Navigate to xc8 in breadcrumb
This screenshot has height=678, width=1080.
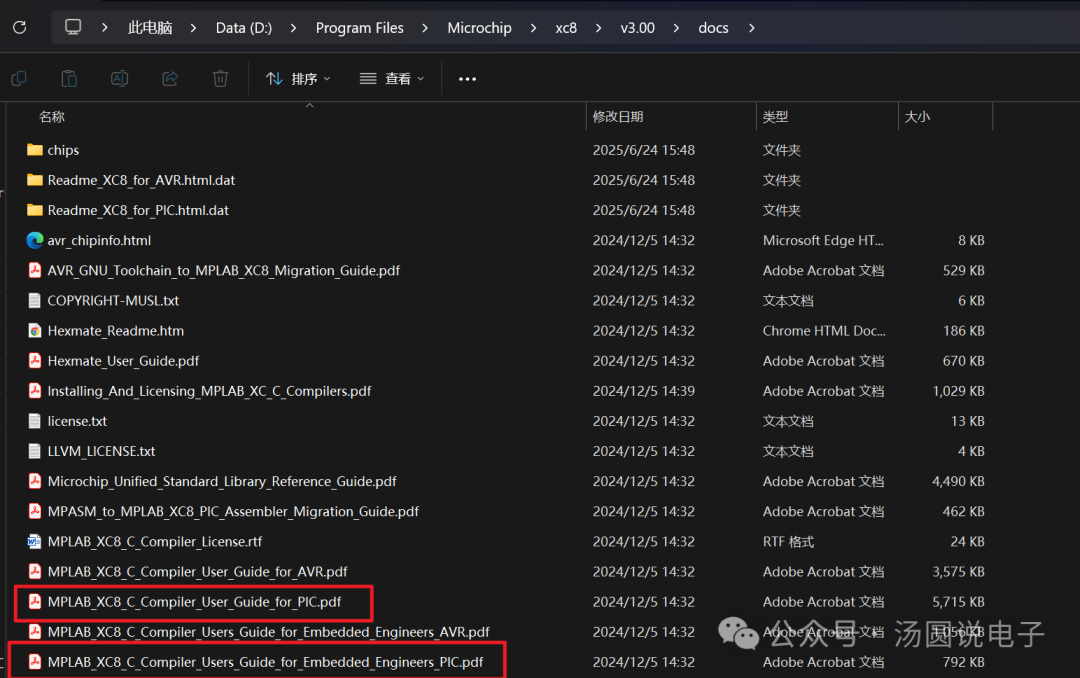click(x=566, y=28)
